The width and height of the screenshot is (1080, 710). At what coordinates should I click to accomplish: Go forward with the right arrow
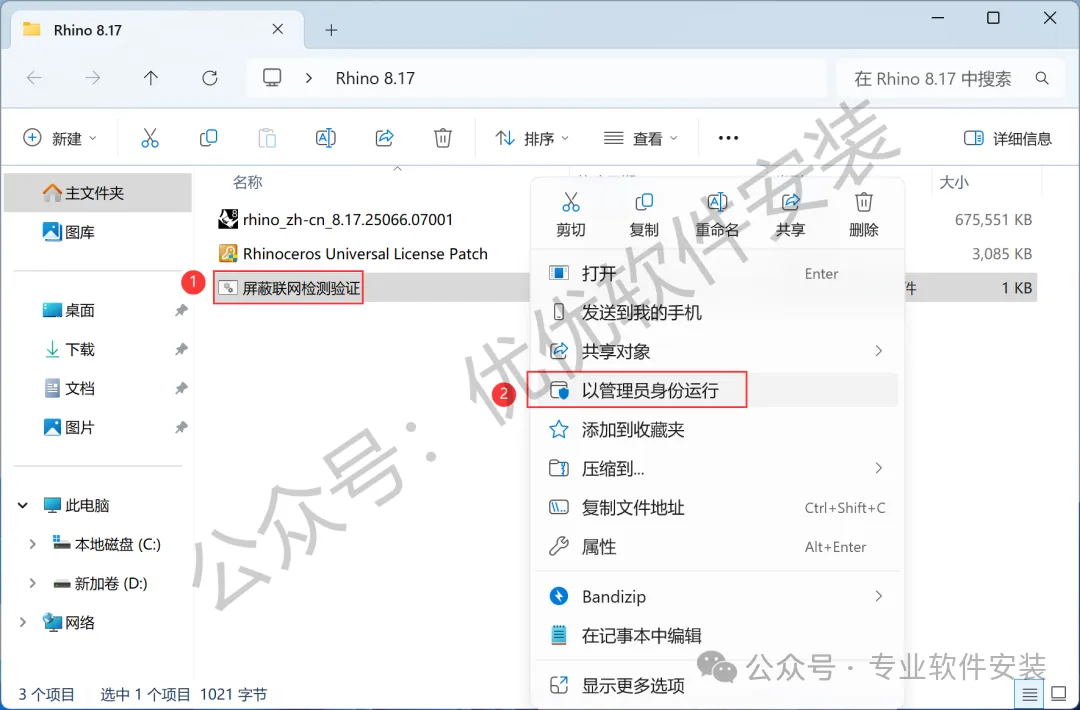(x=92, y=79)
